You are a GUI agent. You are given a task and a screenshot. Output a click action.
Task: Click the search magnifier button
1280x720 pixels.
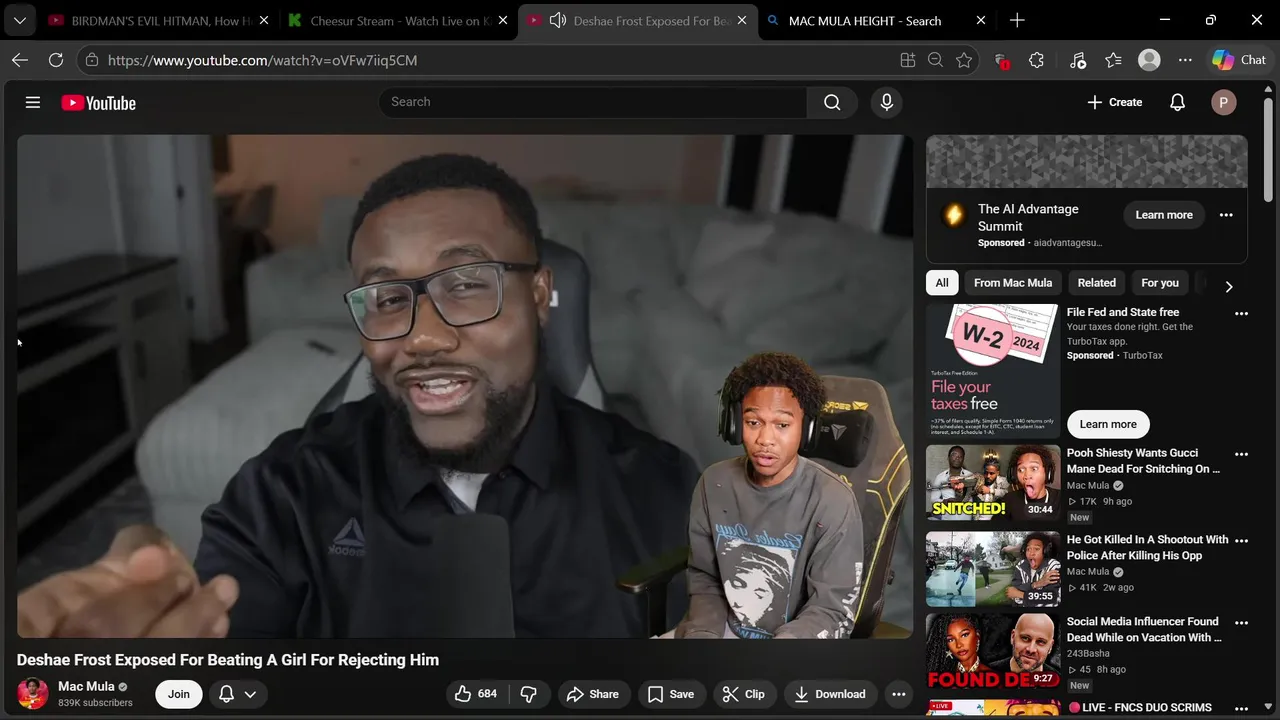pos(832,102)
